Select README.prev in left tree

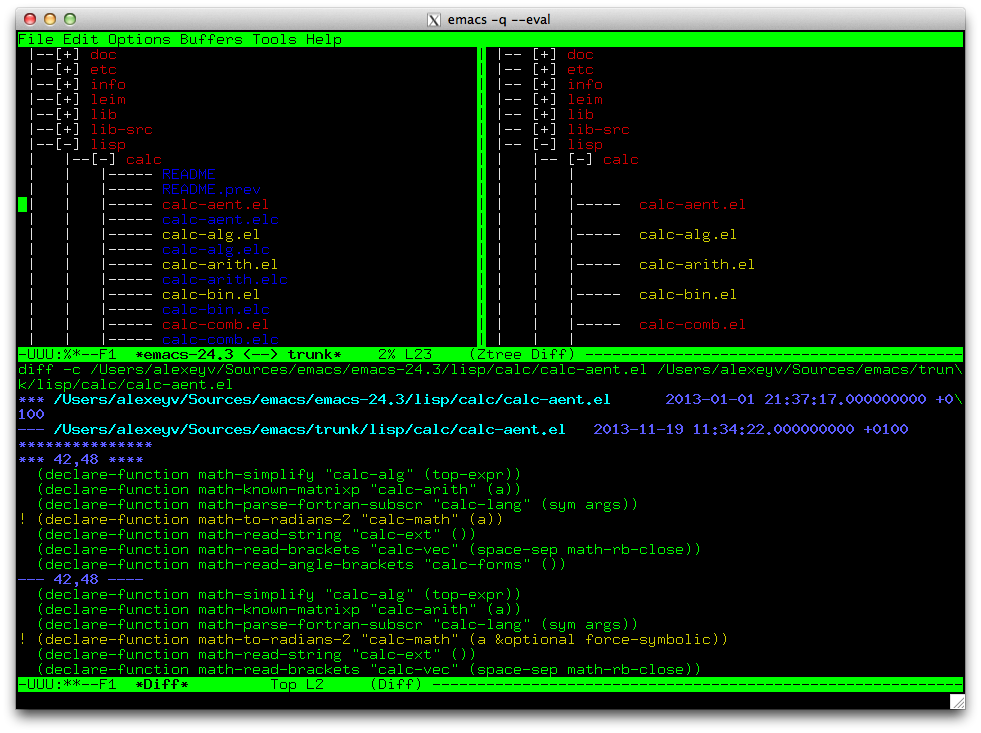tap(211, 190)
